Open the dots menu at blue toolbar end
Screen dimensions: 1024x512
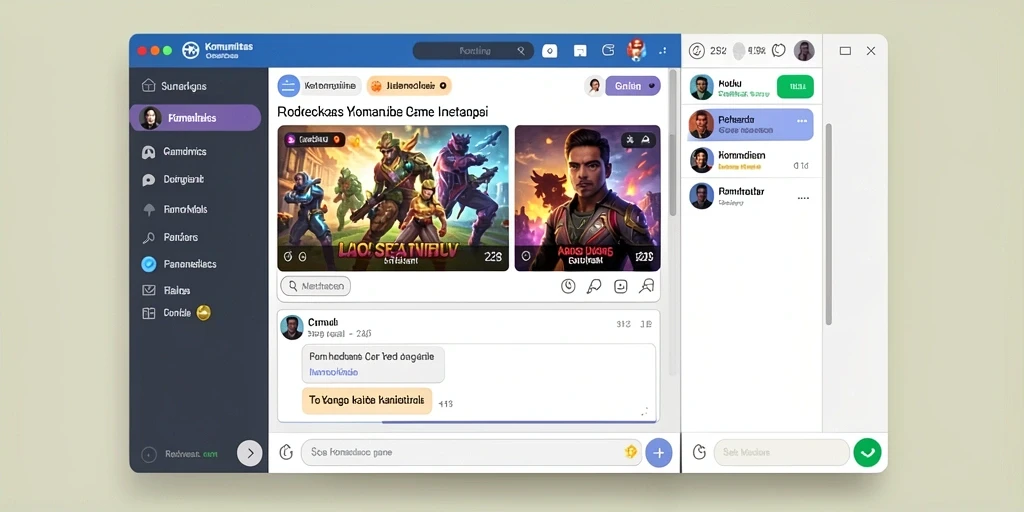(x=663, y=50)
